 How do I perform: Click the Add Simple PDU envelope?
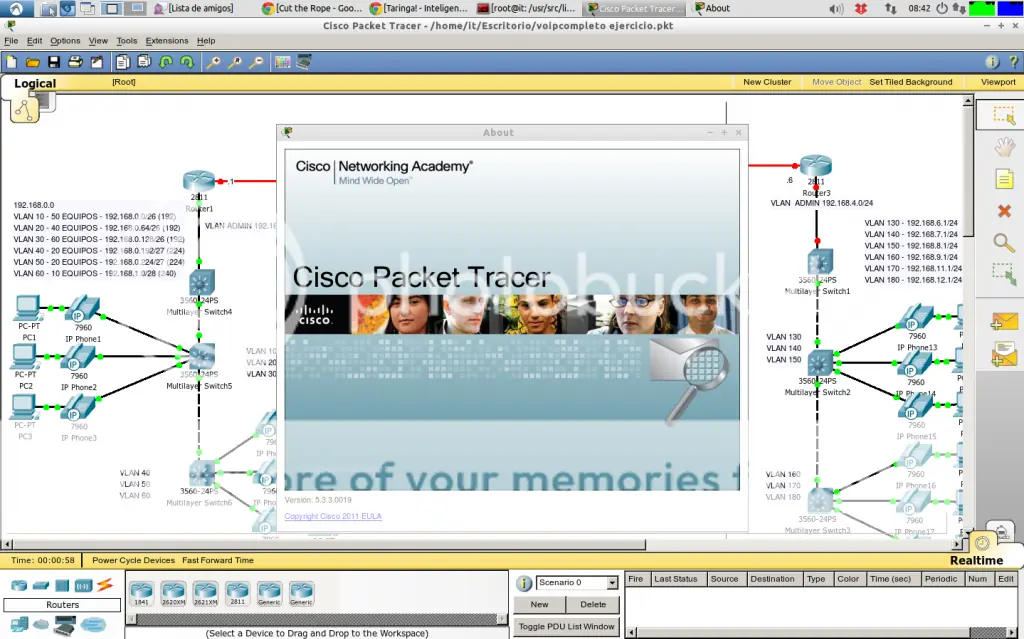[1004, 321]
